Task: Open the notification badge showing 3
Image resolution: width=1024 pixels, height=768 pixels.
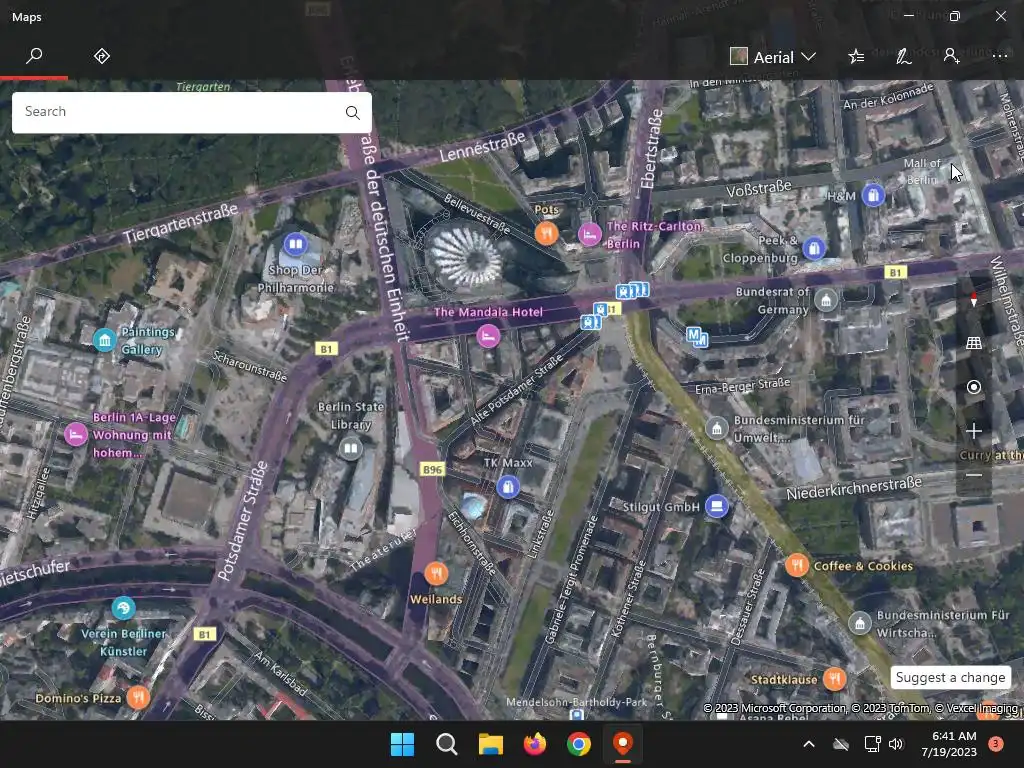Action: point(996,744)
